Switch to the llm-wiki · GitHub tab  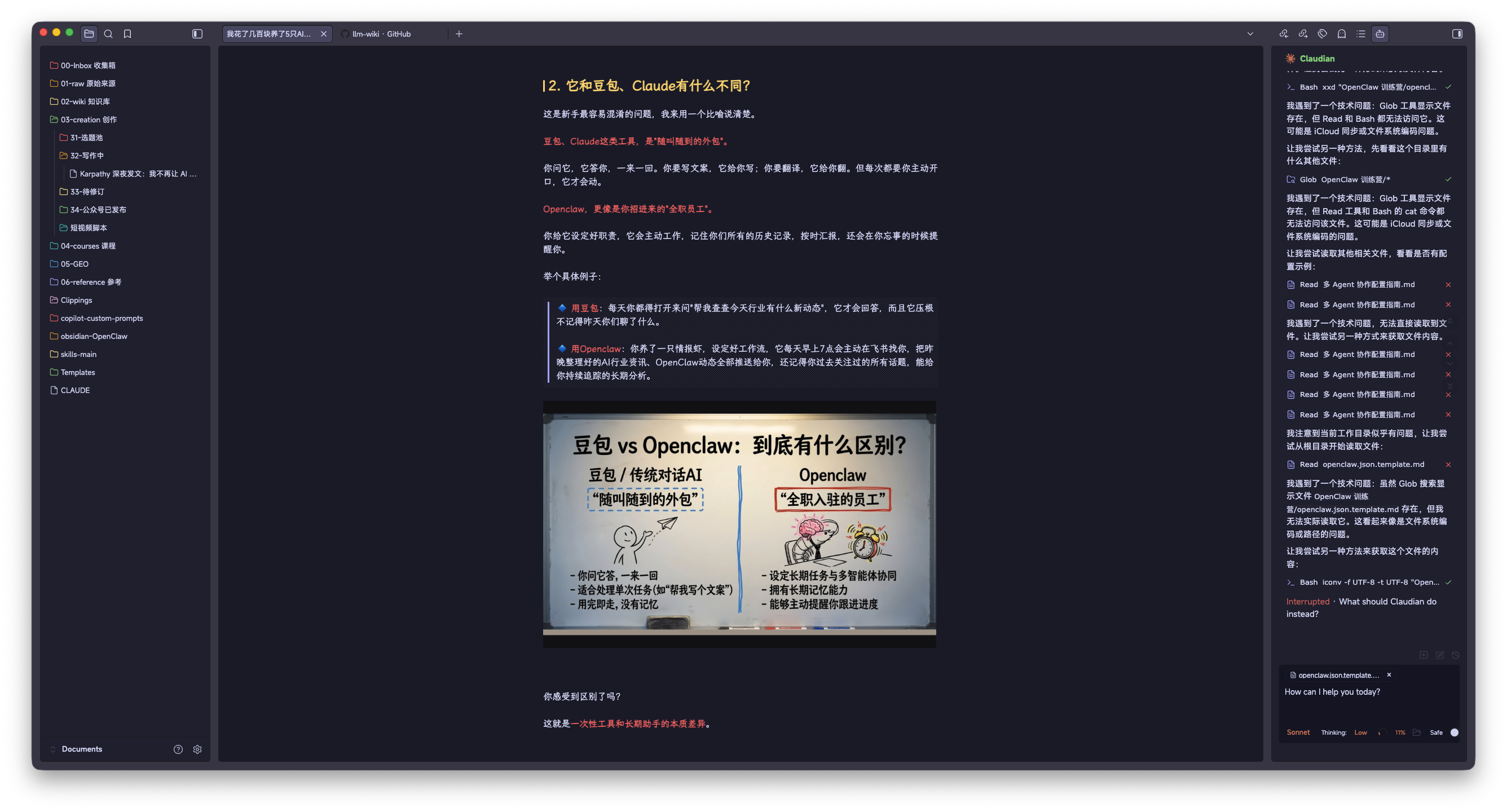(x=381, y=34)
